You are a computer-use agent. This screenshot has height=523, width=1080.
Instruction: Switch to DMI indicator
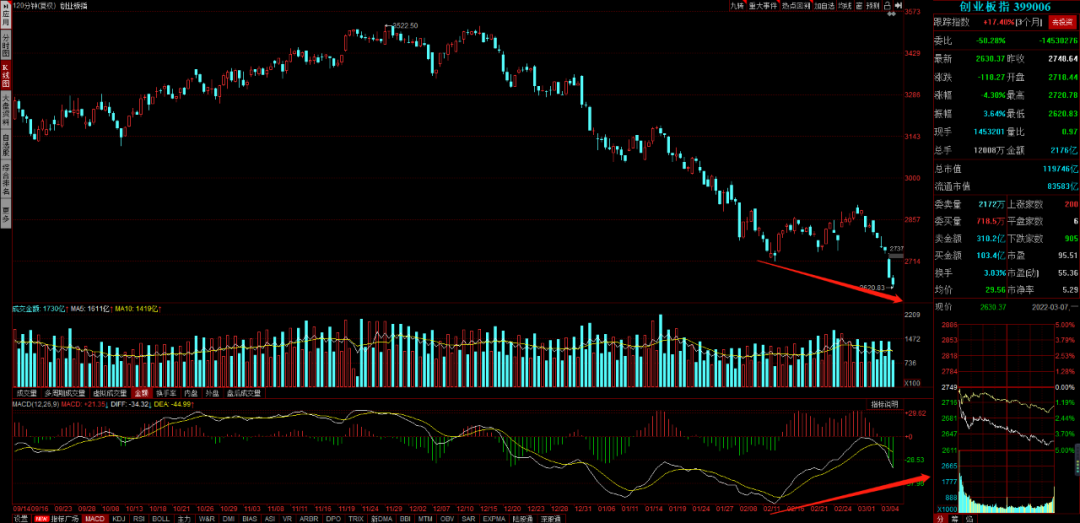[229, 518]
